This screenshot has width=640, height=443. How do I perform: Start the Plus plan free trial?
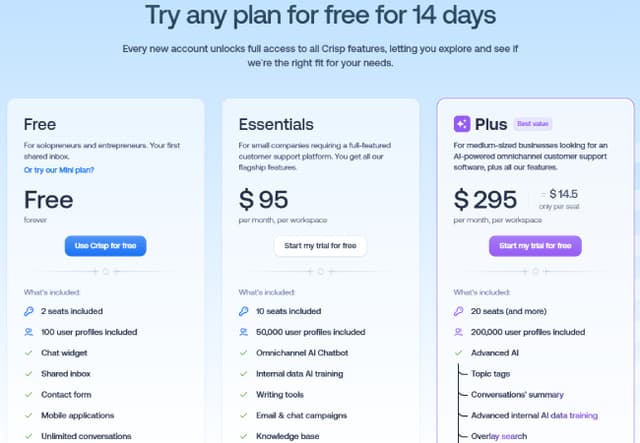pos(535,246)
